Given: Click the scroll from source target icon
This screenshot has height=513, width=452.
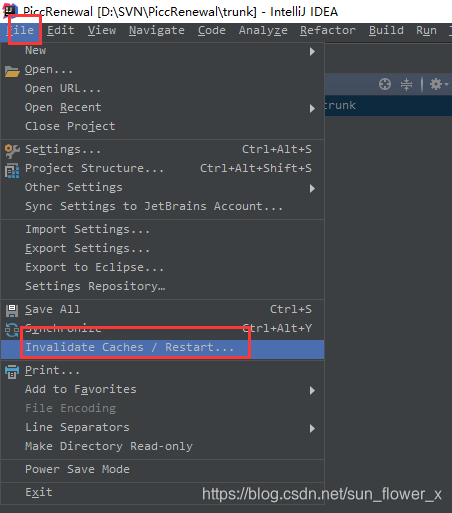Looking at the screenshot, I should 385,84.
